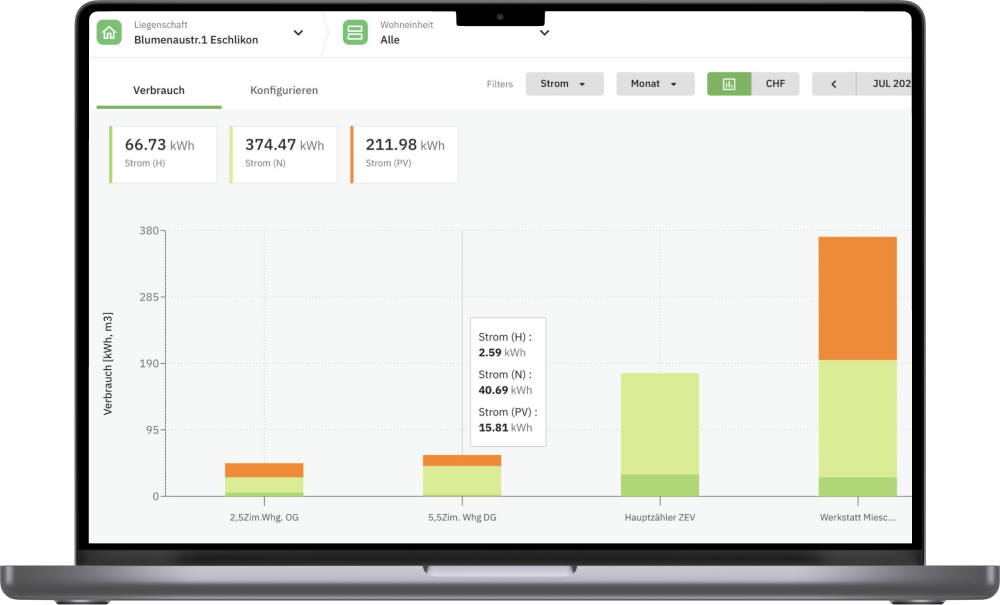Click the Filters label

(x=499, y=84)
